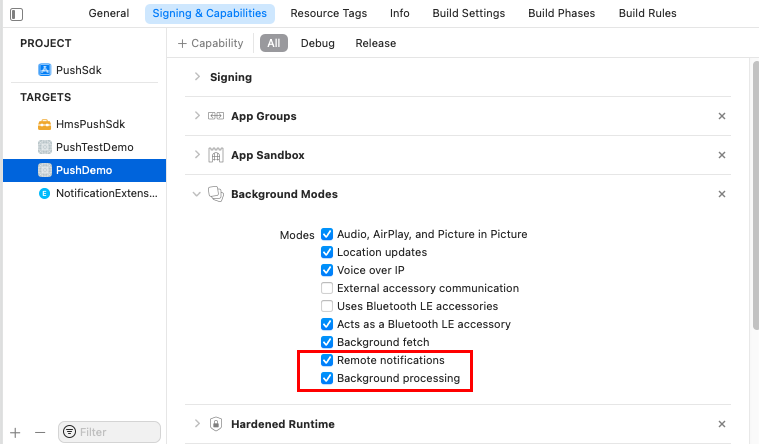This screenshot has width=759, height=444.
Task: Remove the Hardened Runtime capability
Action: [x=722, y=424]
